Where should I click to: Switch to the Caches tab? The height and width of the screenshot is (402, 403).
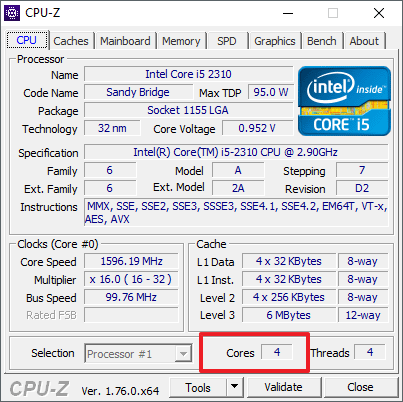pyautogui.click(x=71, y=41)
